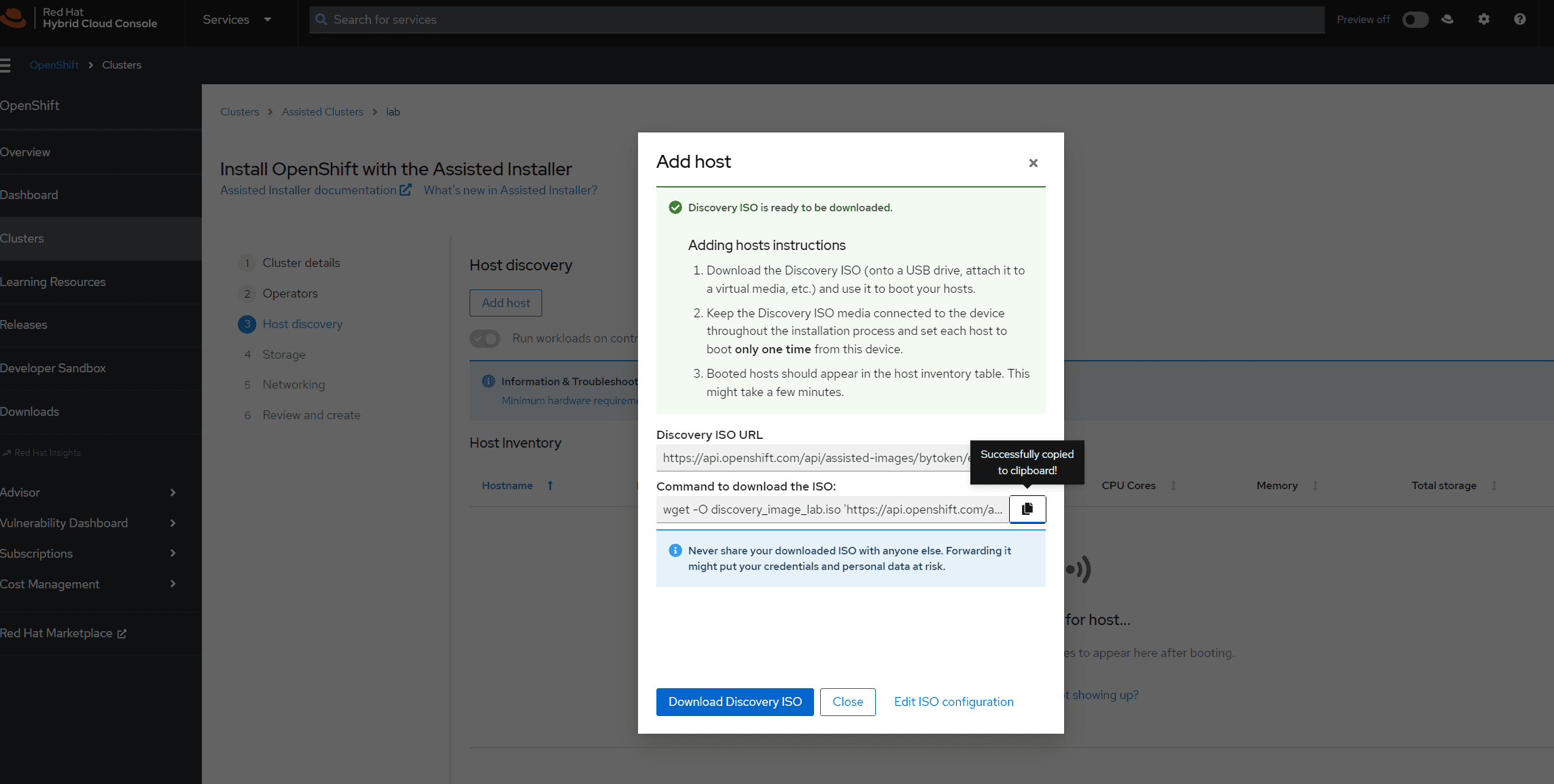Open external link icon beside documentation
This screenshot has width=1554, height=784.
(x=405, y=190)
